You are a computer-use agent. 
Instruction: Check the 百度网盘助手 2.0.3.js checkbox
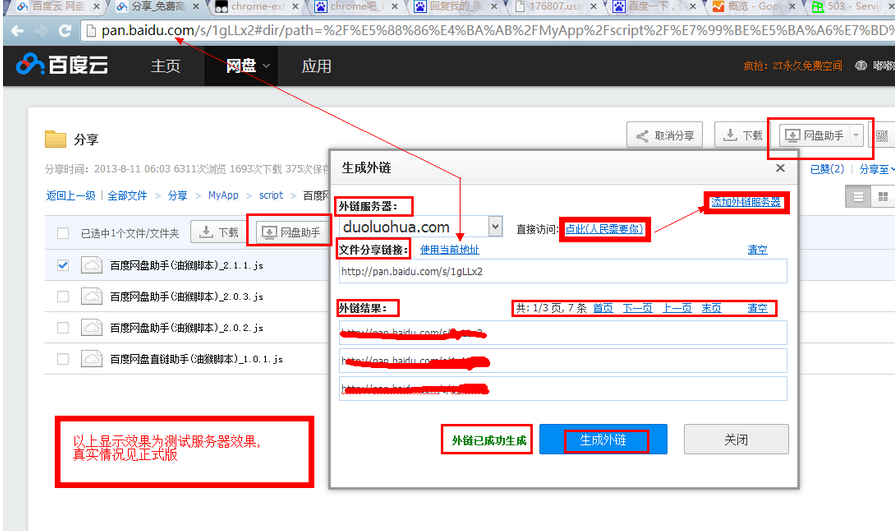63,296
